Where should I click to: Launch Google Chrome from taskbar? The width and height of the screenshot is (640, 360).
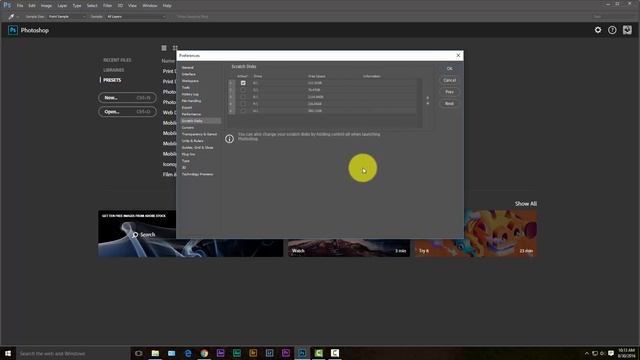(x=204, y=353)
